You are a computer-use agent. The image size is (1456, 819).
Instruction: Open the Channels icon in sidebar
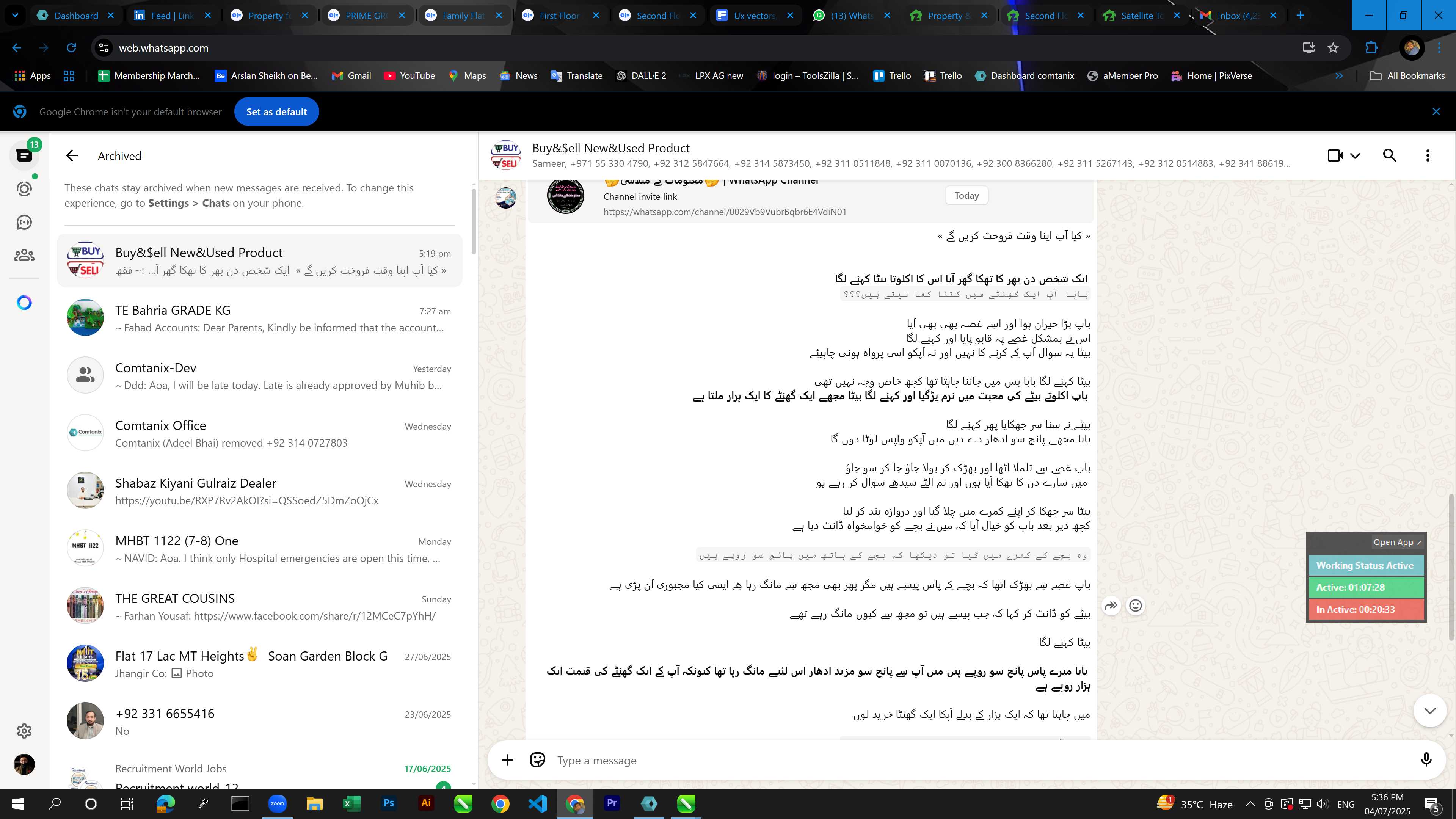pos(24,222)
